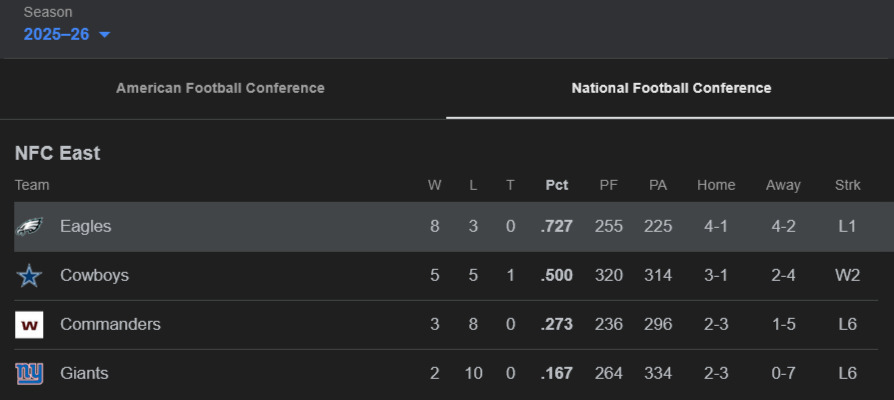Open the Cowboys team link
The height and width of the screenshot is (400, 894).
(x=94, y=276)
